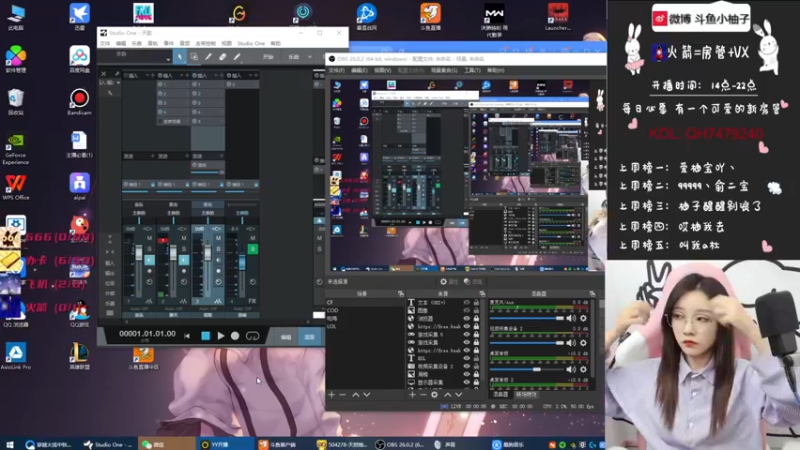Open the GeForce Experience desktop icon
The height and width of the screenshot is (450, 800).
16,149
